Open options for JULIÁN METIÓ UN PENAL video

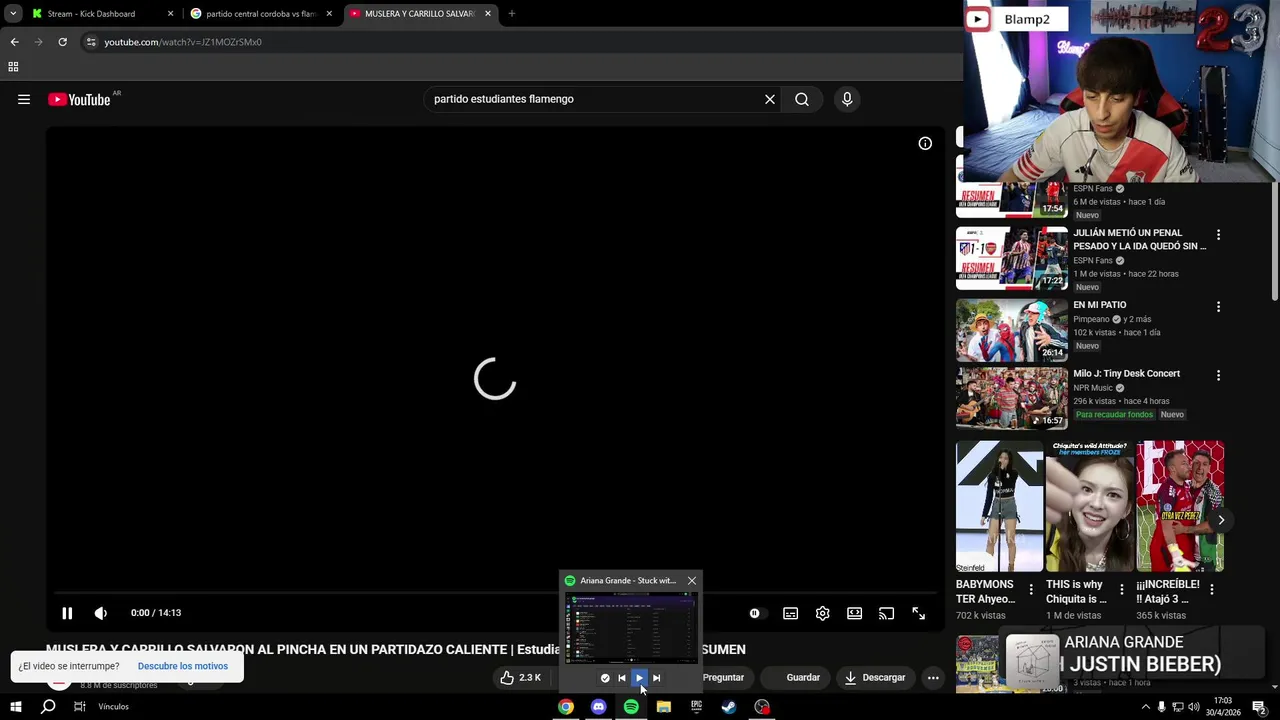(1218, 235)
